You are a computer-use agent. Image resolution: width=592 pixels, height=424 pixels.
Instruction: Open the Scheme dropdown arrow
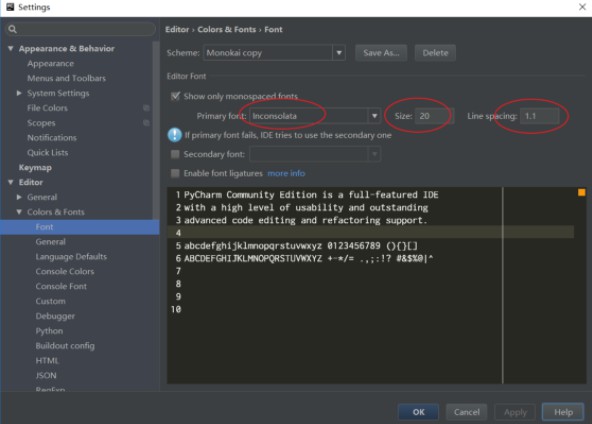[339, 53]
